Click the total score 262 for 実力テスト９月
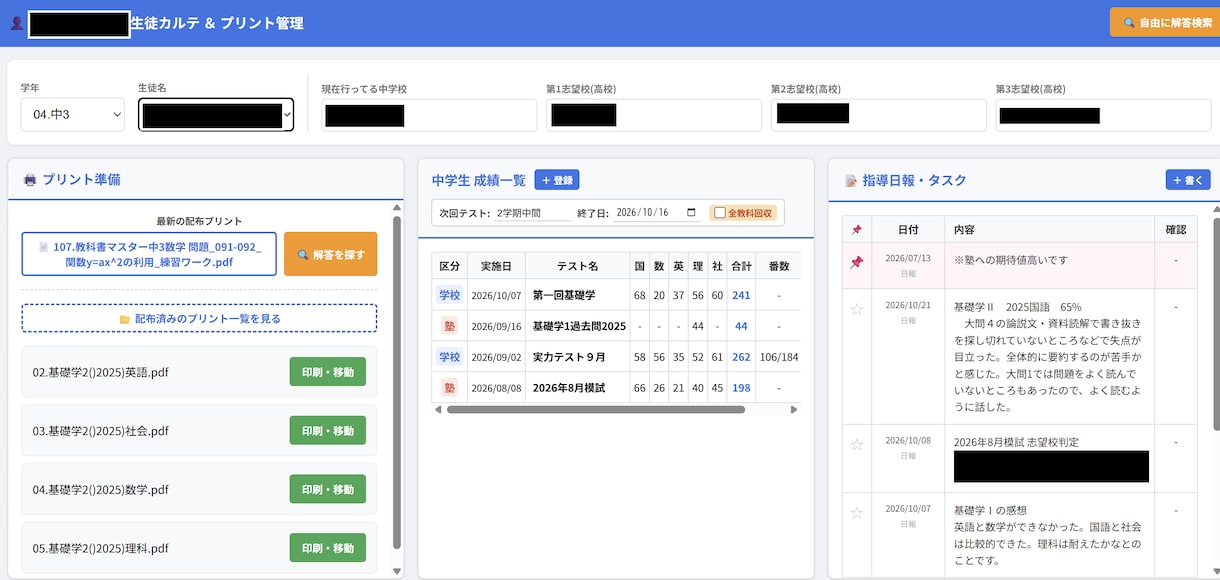 741,357
